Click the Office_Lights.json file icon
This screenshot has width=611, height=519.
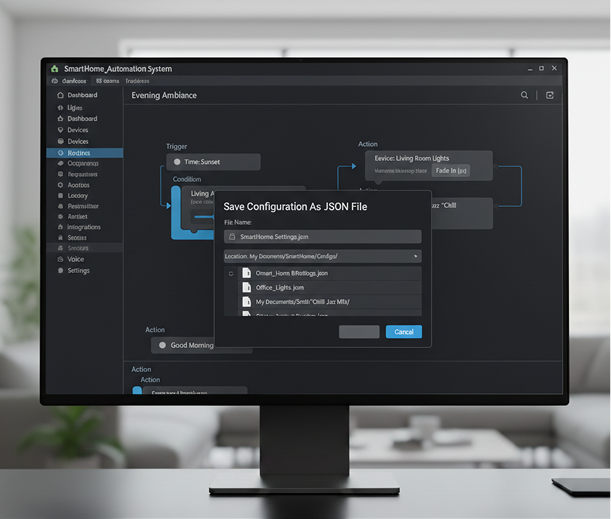(247, 287)
